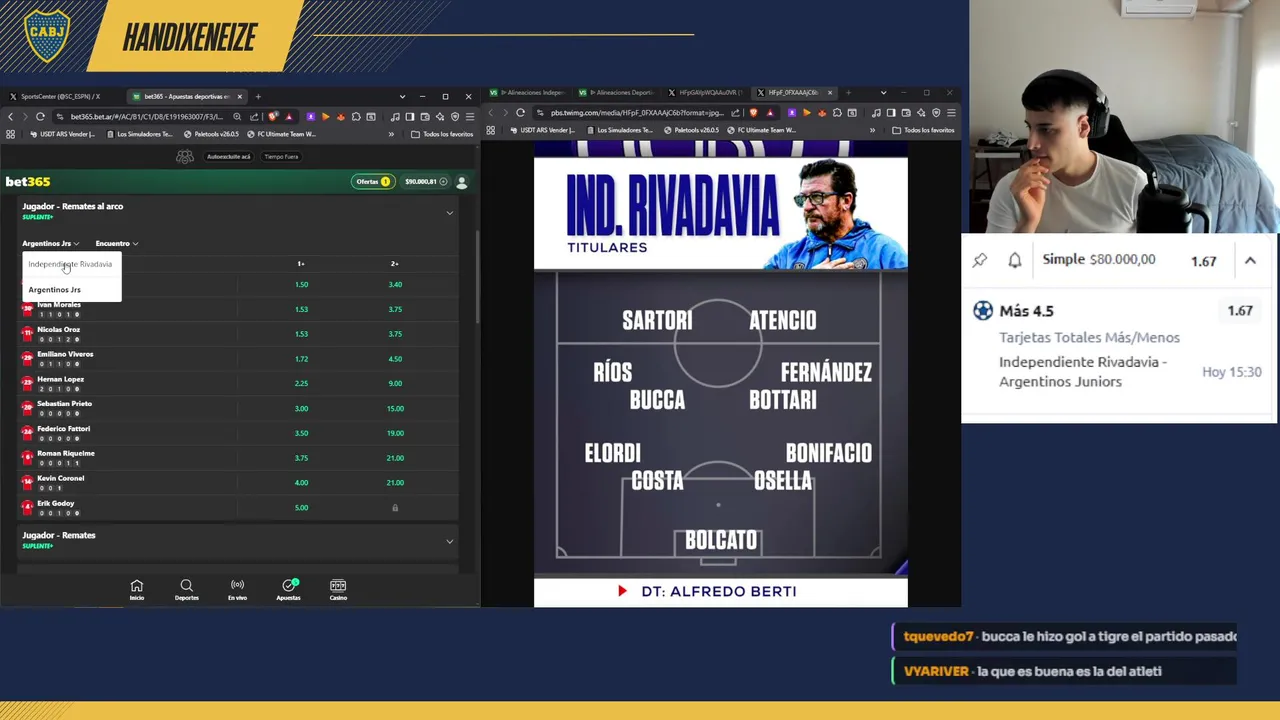Switch to Alineaciones Independiente tab

[526, 93]
